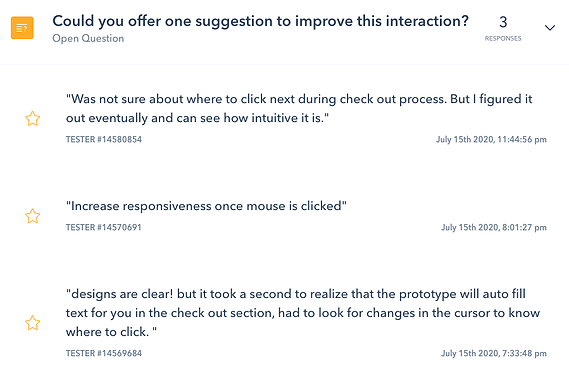Click the July 15th 2020, 11:44:56 pm timestamp

pyautogui.click(x=491, y=140)
